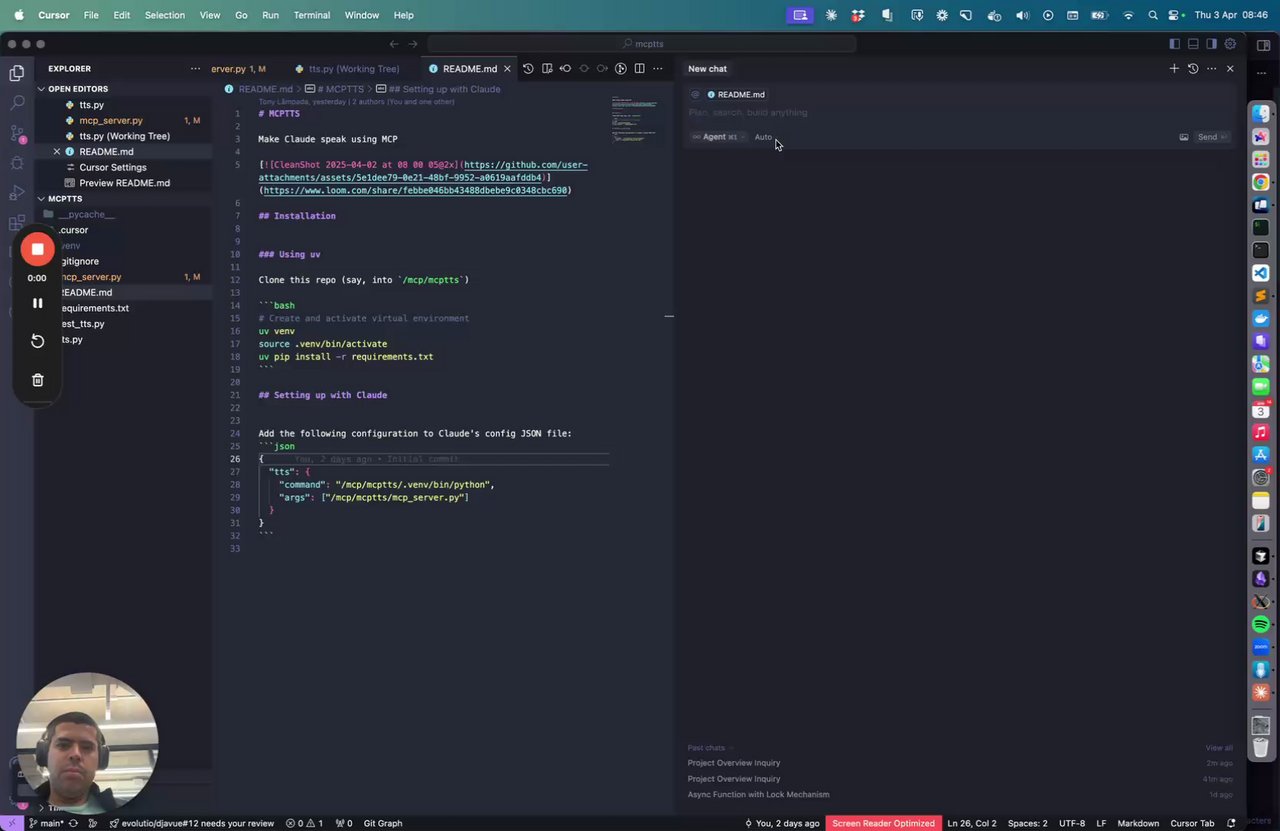Image resolution: width=1280 pixels, height=831 pixels.
Task: Open Spotlight search in macOS menu bar
Action: pyautogui.click(x=1153, y=15)
